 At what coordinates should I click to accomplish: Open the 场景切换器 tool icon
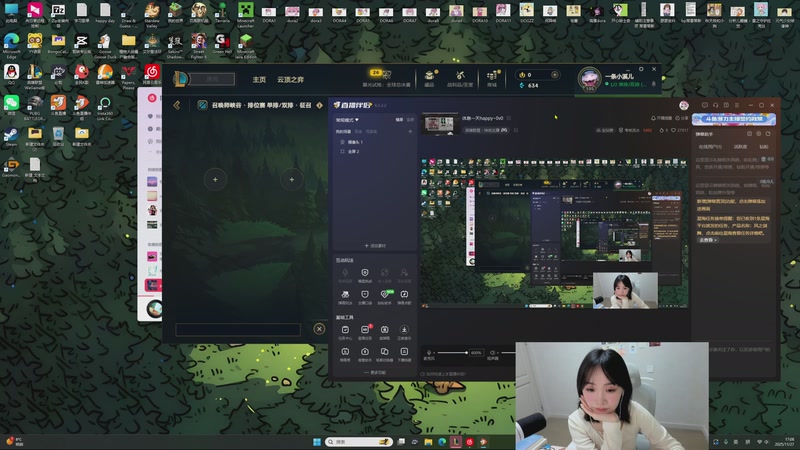(385, 355)
